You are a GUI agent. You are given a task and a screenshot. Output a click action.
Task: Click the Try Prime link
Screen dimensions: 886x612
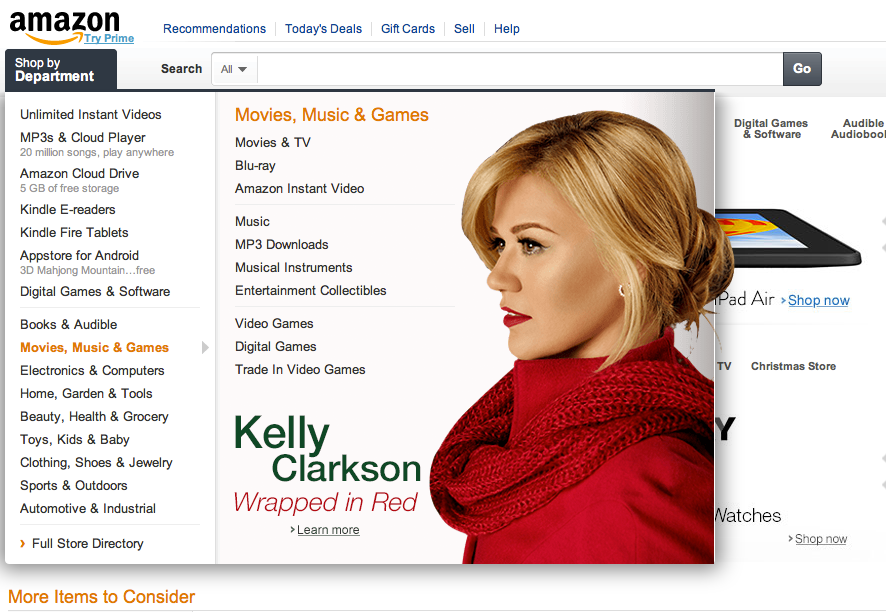point(109,38)
